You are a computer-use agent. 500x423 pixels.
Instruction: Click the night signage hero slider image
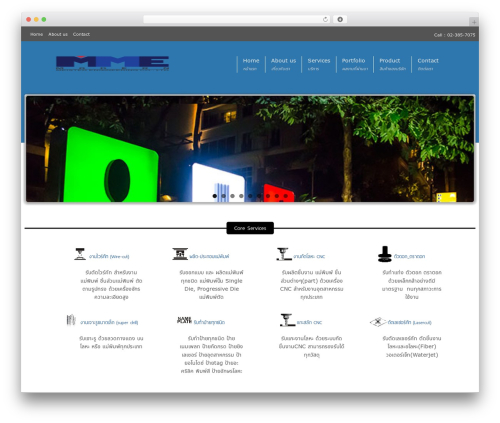[x=250, y=149]
